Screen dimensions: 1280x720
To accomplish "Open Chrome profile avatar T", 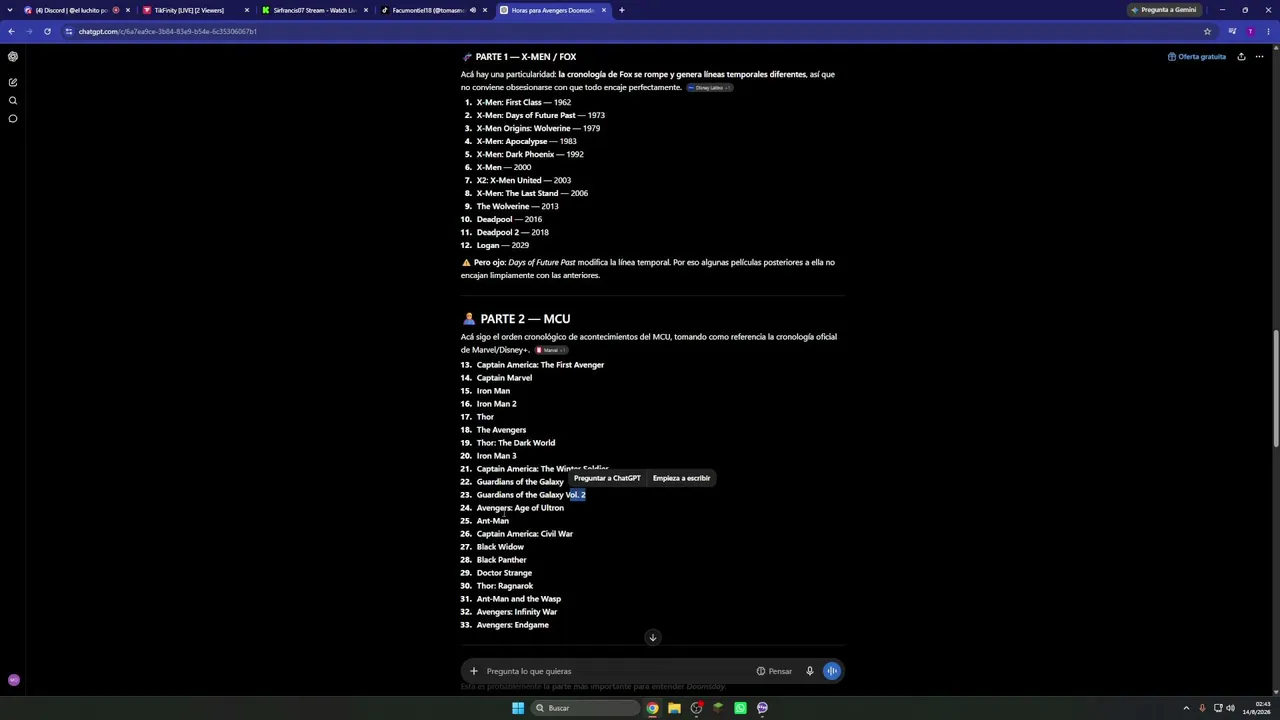I will pos(1250,31).
